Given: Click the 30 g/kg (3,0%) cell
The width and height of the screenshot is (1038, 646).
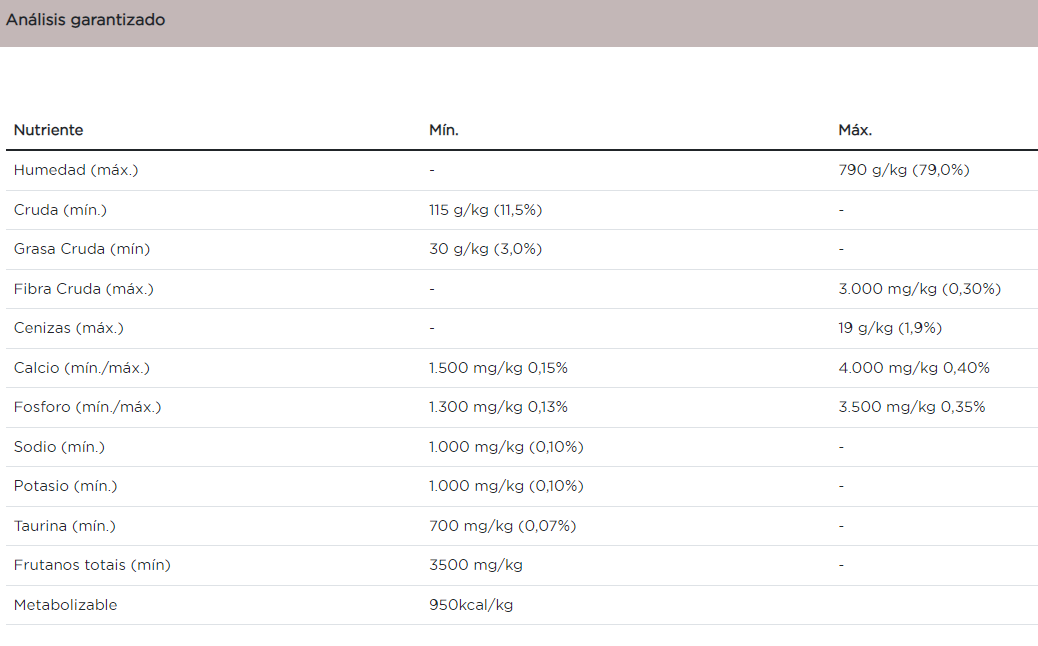Looking at the screenshot, I should pyautogui.click(x=485, y=249).
